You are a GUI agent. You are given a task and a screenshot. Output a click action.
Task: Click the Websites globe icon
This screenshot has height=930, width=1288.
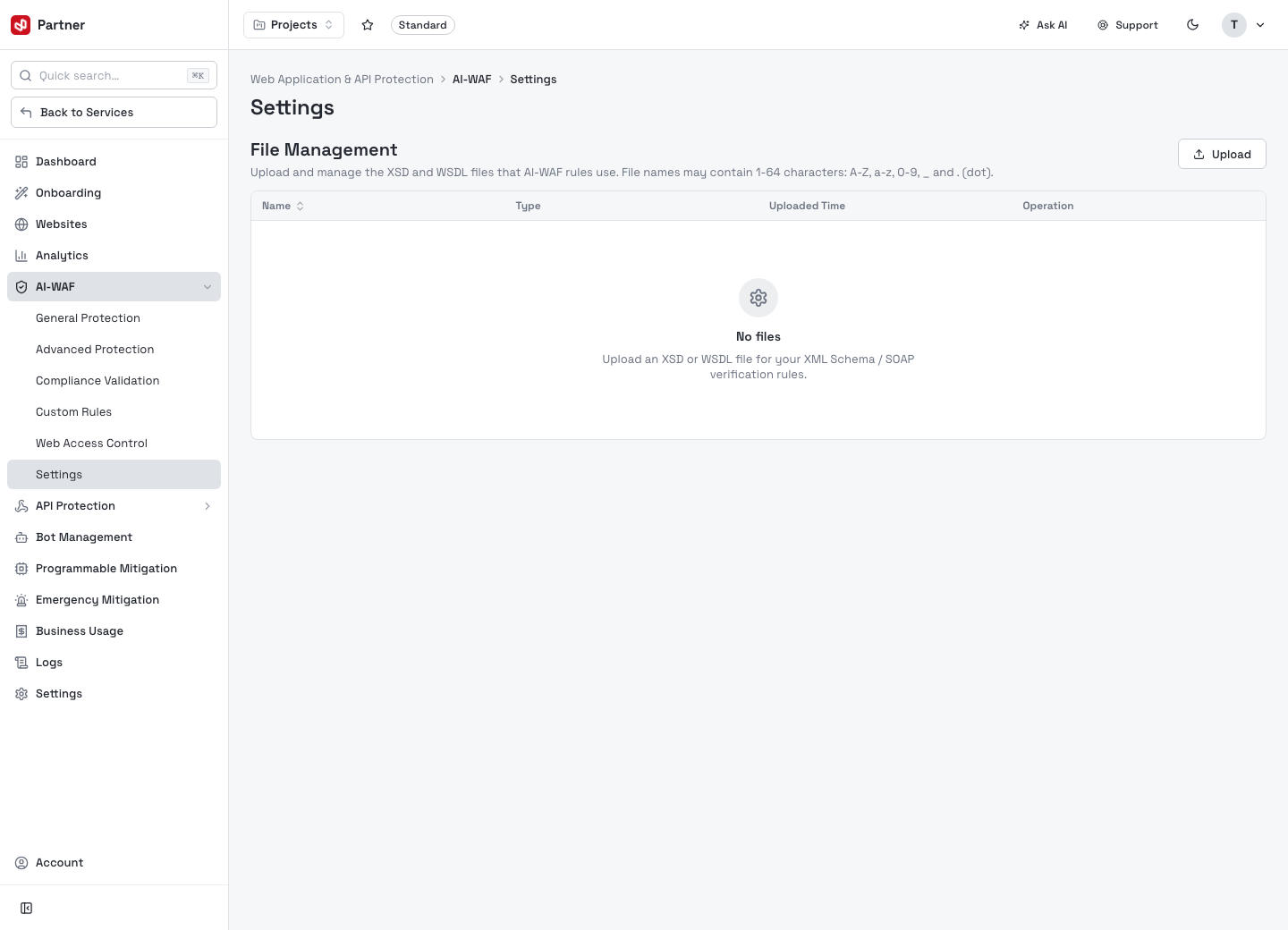[21, 224]
